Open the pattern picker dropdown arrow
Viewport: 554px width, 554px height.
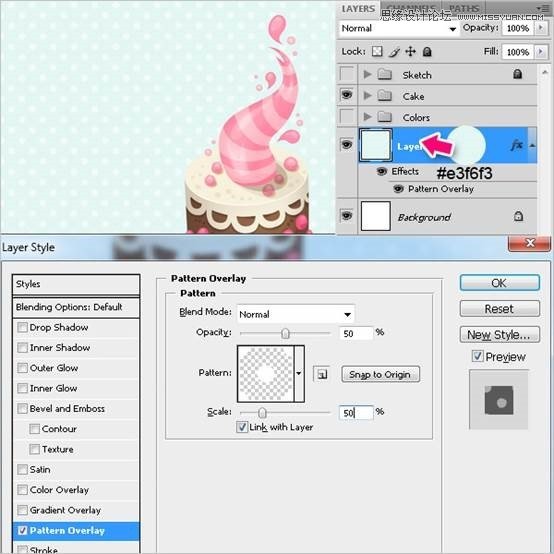[x=299, y=373]
